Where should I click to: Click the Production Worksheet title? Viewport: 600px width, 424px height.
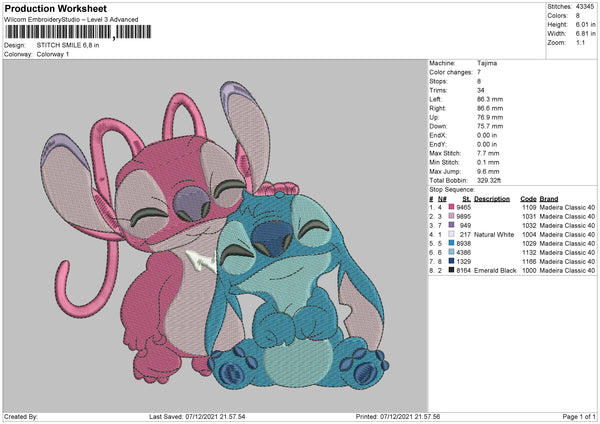(55, 8)
